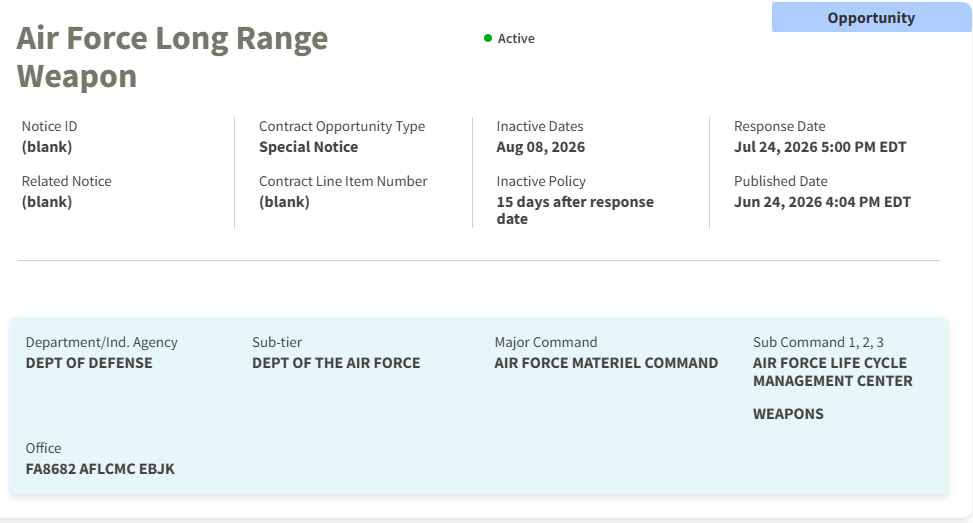Click the DEPT OF DEFENSE value
The width and height of the screenshot is (973, 523).
click(89, 363)
